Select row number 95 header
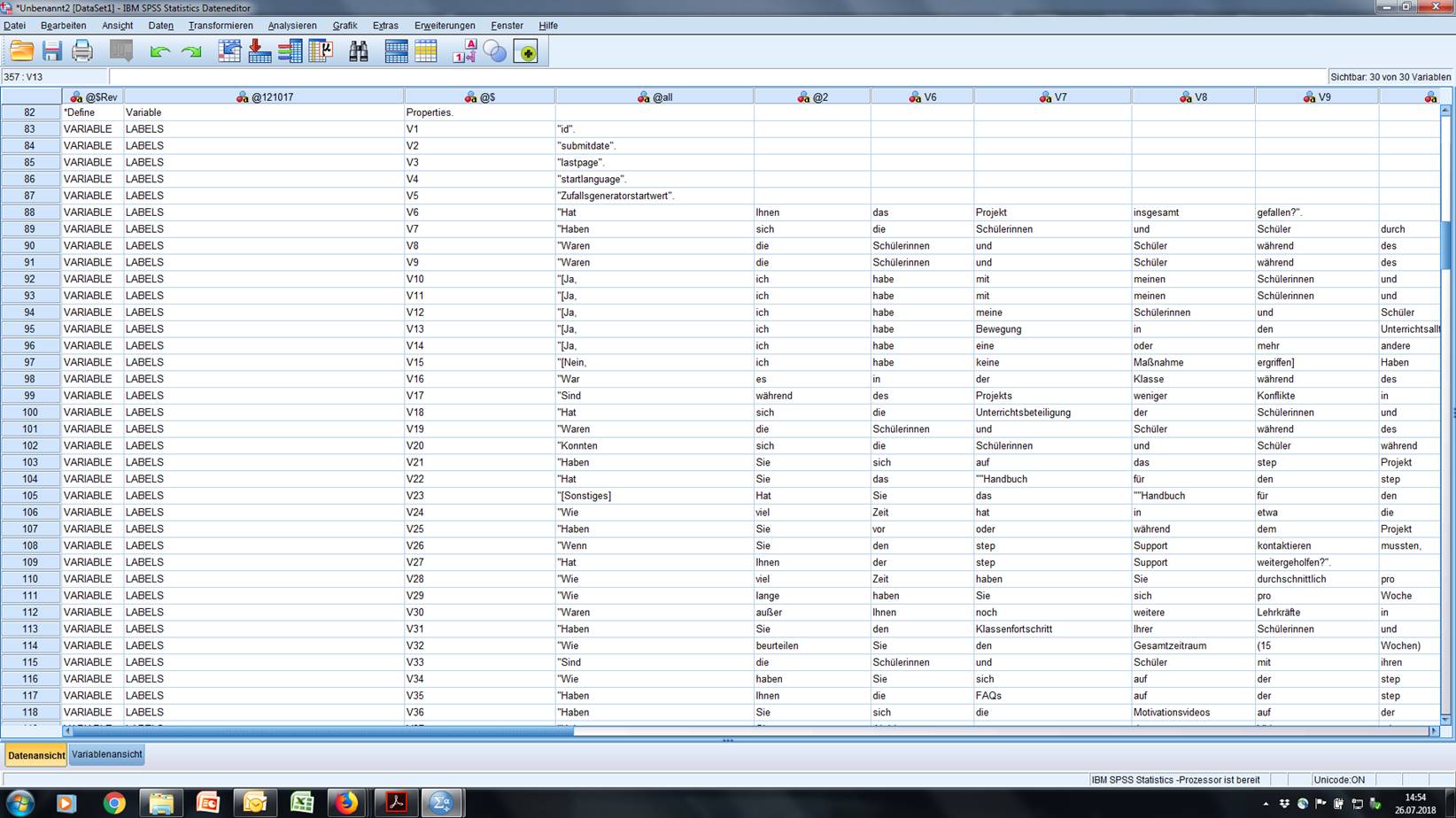Screen dimensions: 1456x818 tap(30, 329)
